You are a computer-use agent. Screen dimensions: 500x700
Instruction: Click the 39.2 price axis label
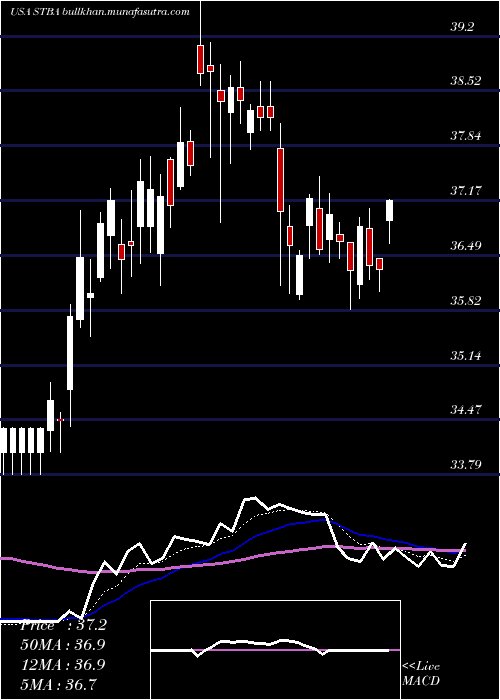[x=462, y=27]
